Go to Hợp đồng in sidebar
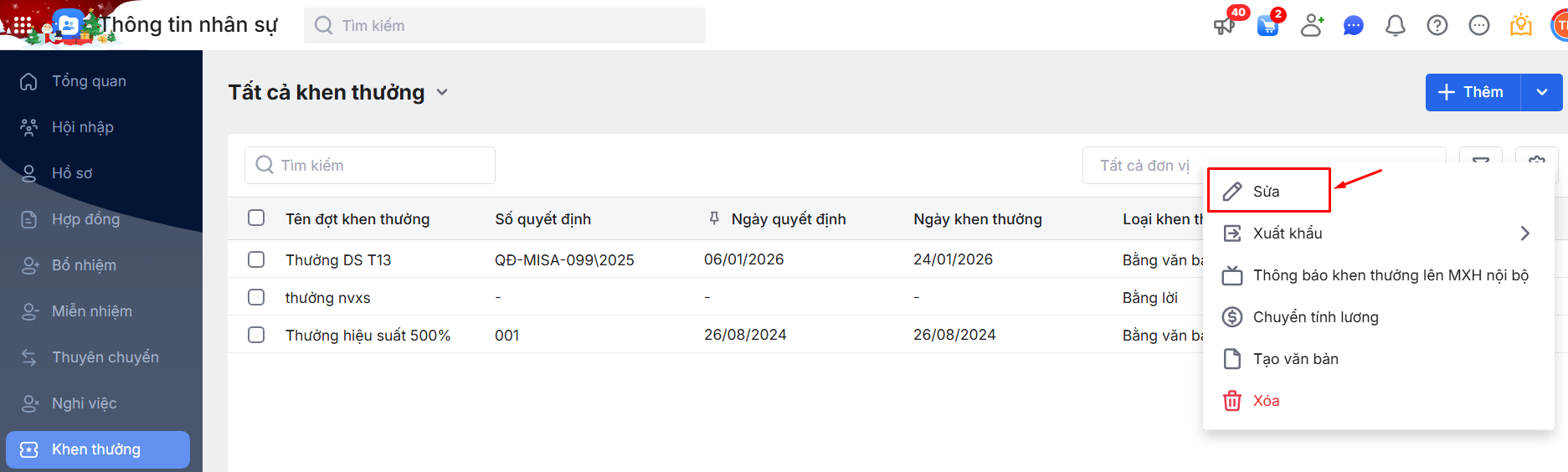 tap(85, 219)
